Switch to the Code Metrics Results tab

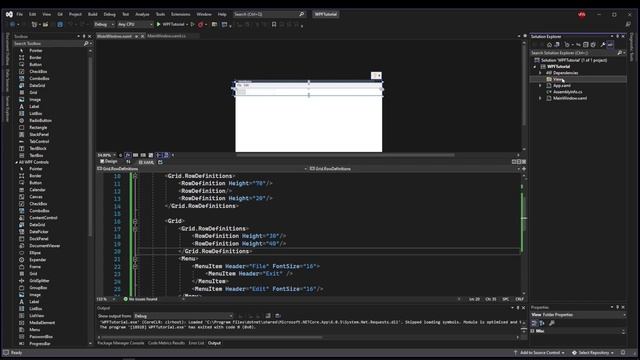click(x=166, y=343)
